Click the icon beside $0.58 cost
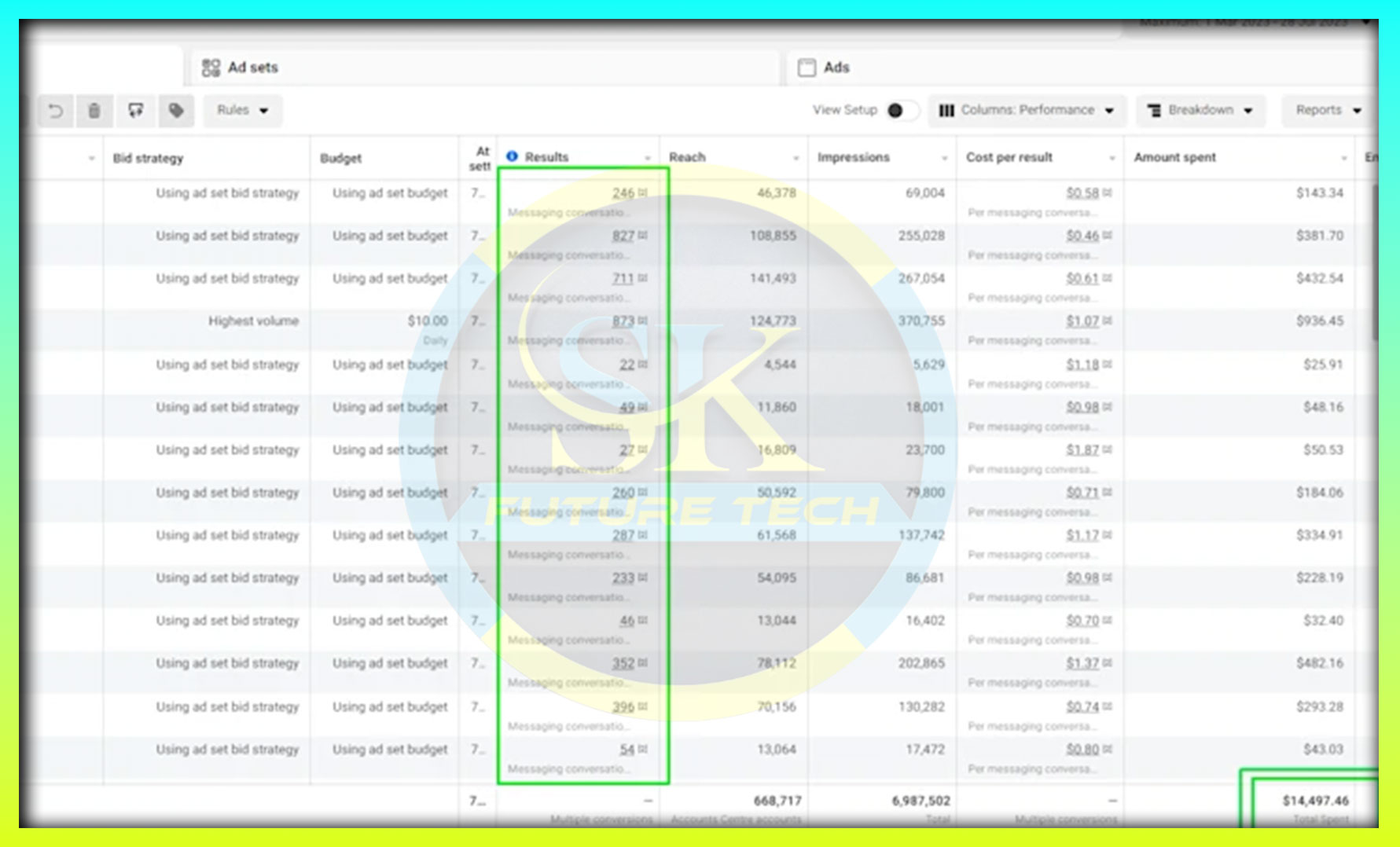The image size is (1400, 847). (x=1108, y=192)
